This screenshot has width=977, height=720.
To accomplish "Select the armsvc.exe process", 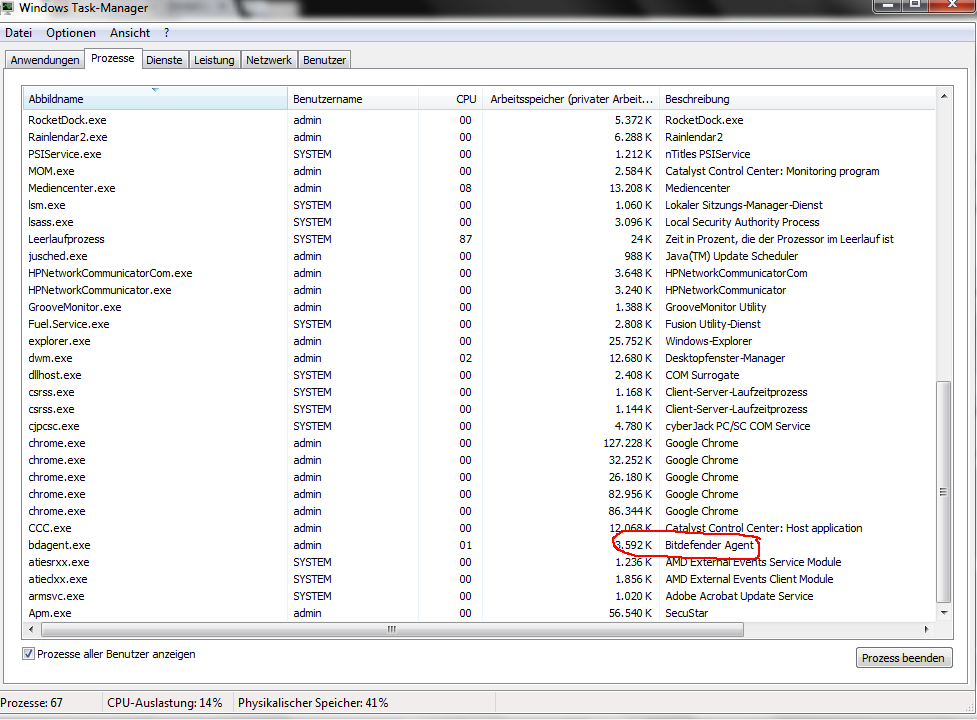I will (x=479, y=597).
